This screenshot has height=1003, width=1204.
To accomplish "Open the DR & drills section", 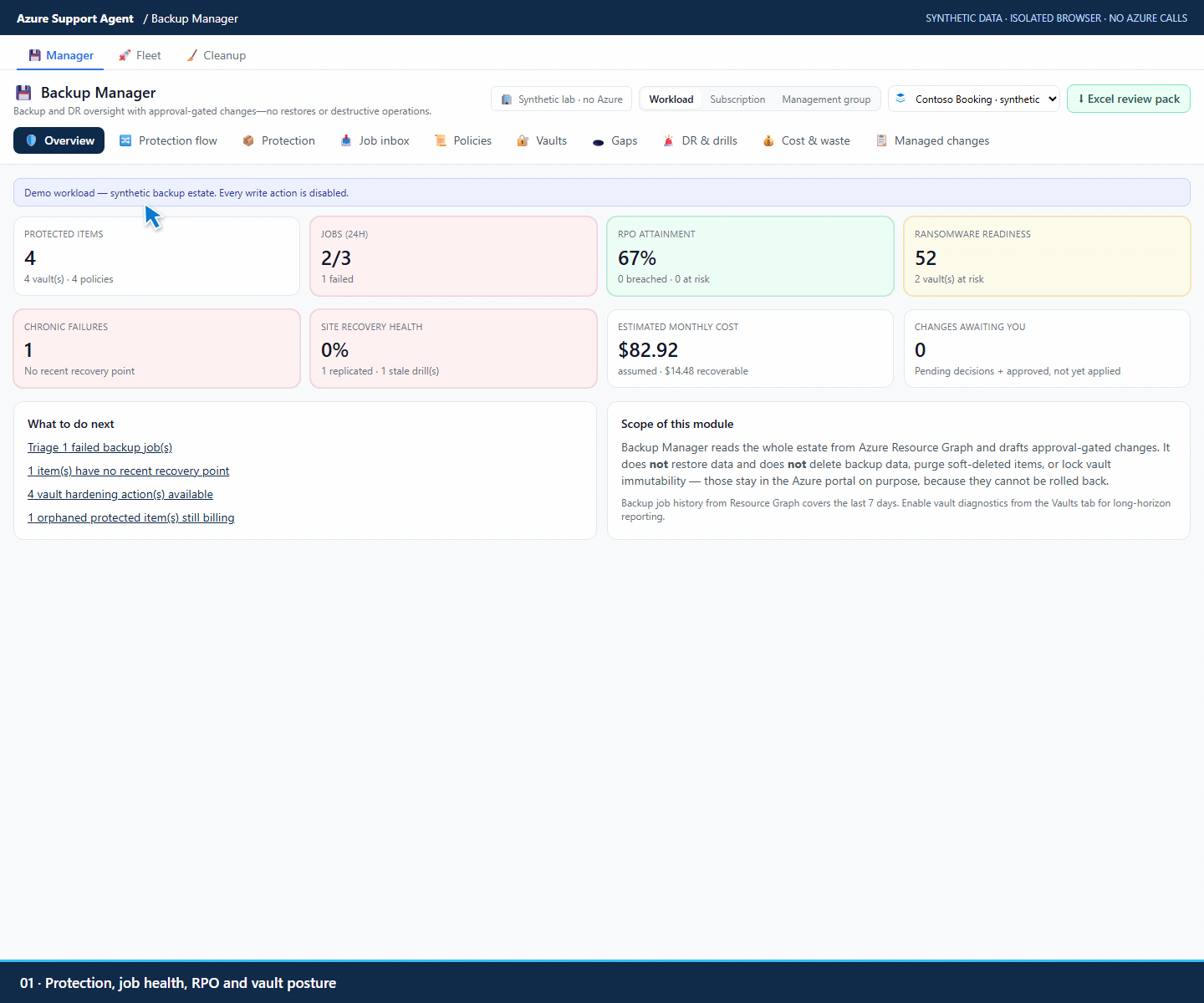I will tap(700, 140).
